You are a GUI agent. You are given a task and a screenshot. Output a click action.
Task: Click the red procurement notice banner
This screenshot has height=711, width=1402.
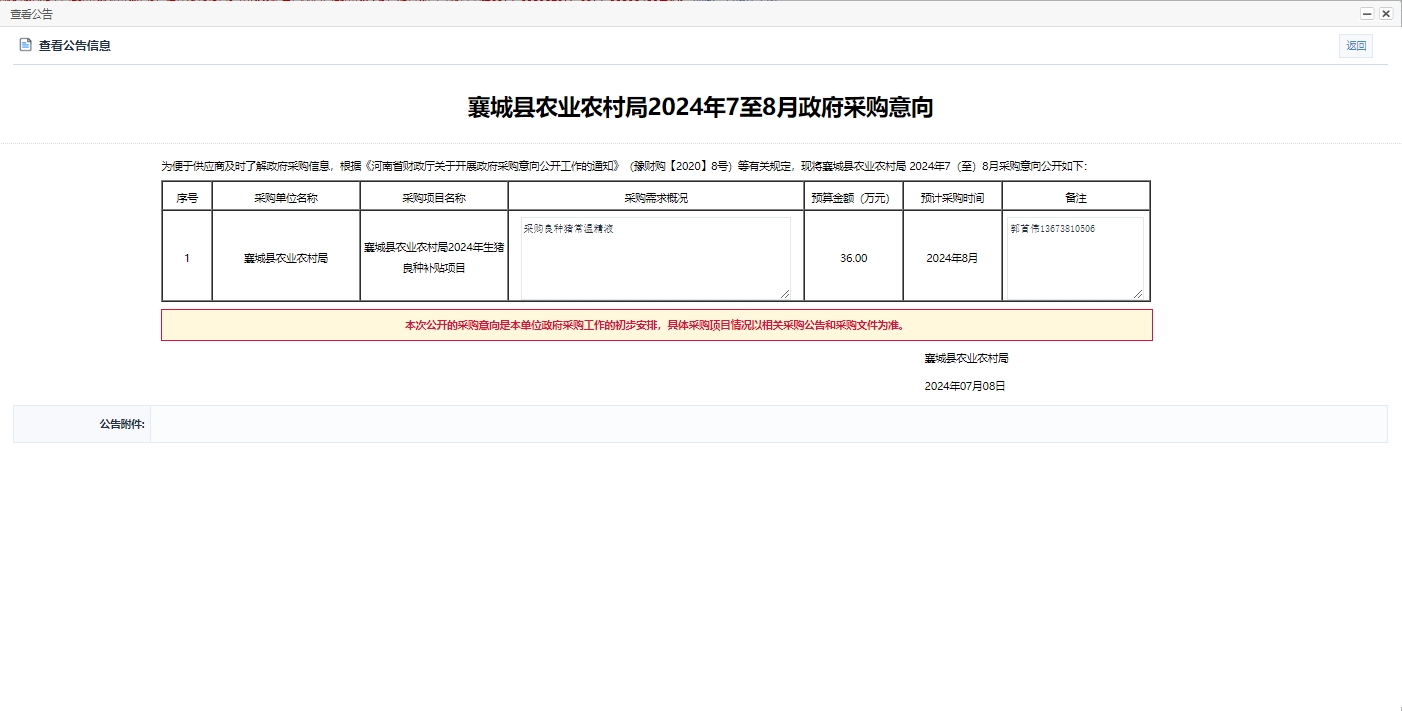(x=656, y=325)
